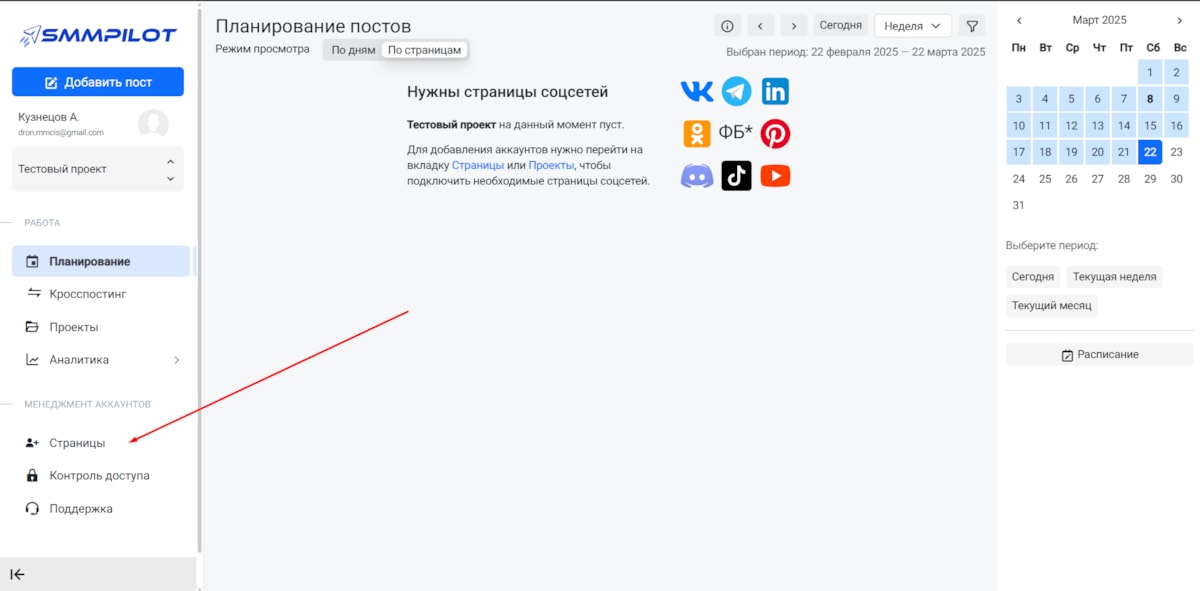This screenshot has height=591, width=1200.
Task: Select March 22 in the mini calendar
Action: [1151, 152]
